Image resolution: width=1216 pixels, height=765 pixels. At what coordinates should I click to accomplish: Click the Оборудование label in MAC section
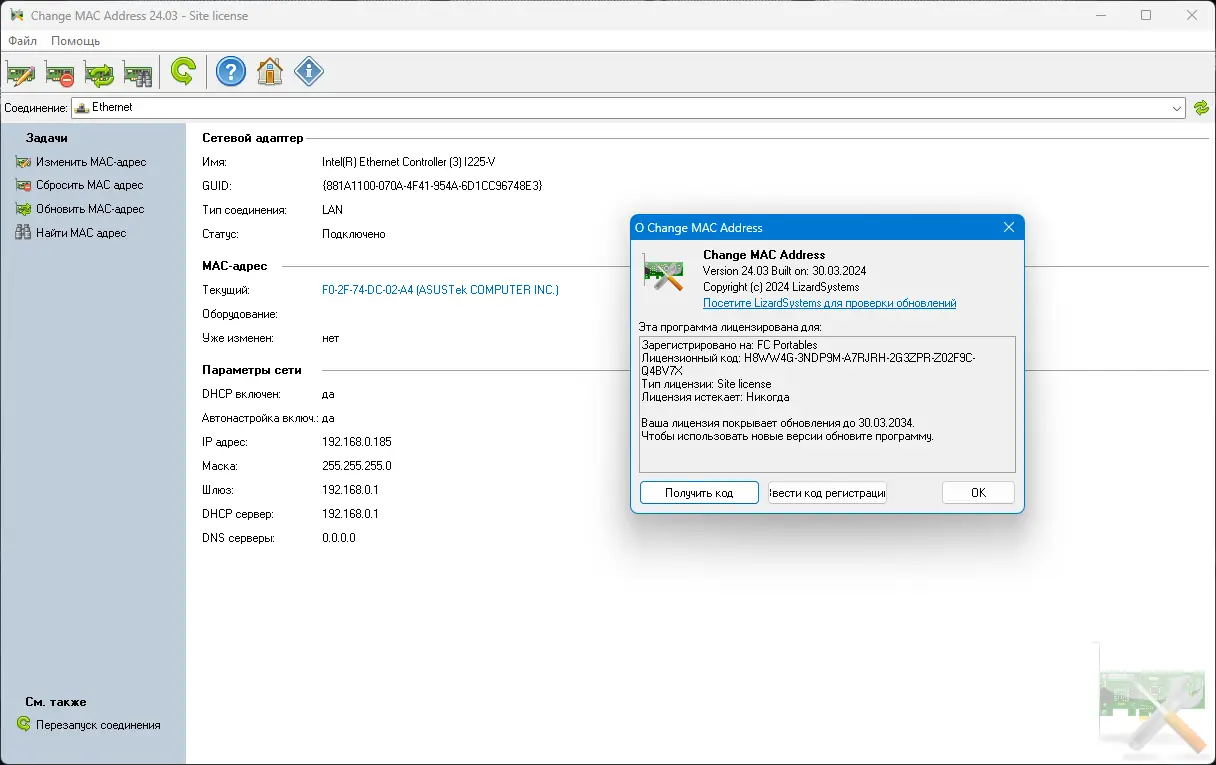pos(238,314)
